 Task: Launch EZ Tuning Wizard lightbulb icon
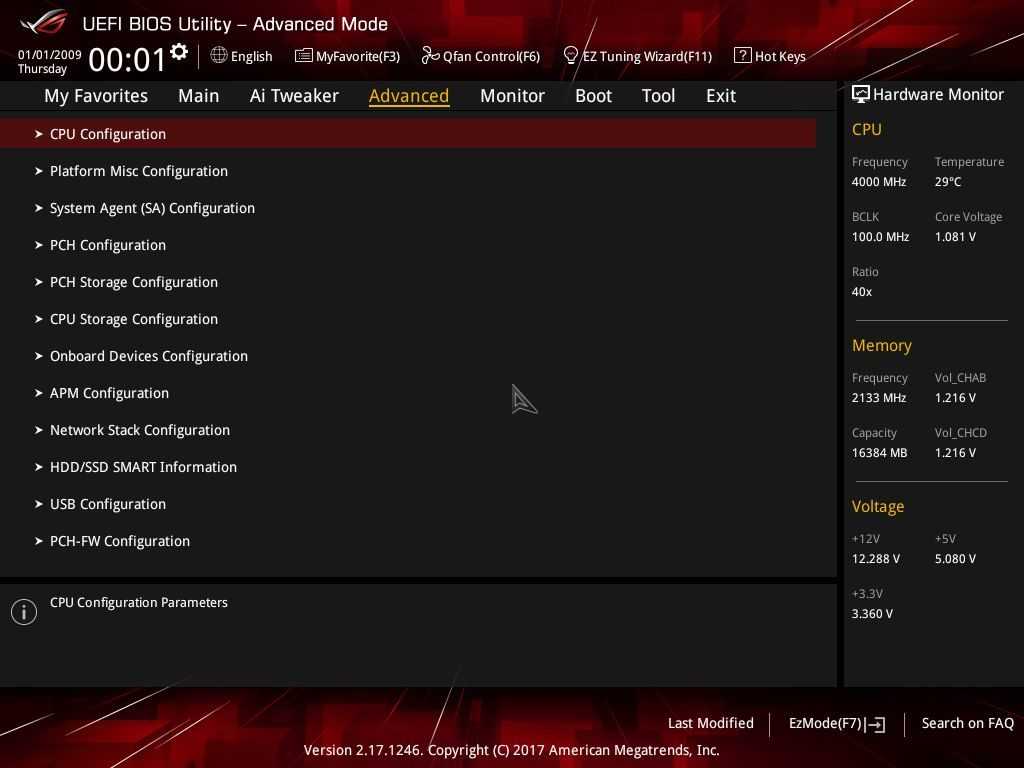click(x=571, y=55)
